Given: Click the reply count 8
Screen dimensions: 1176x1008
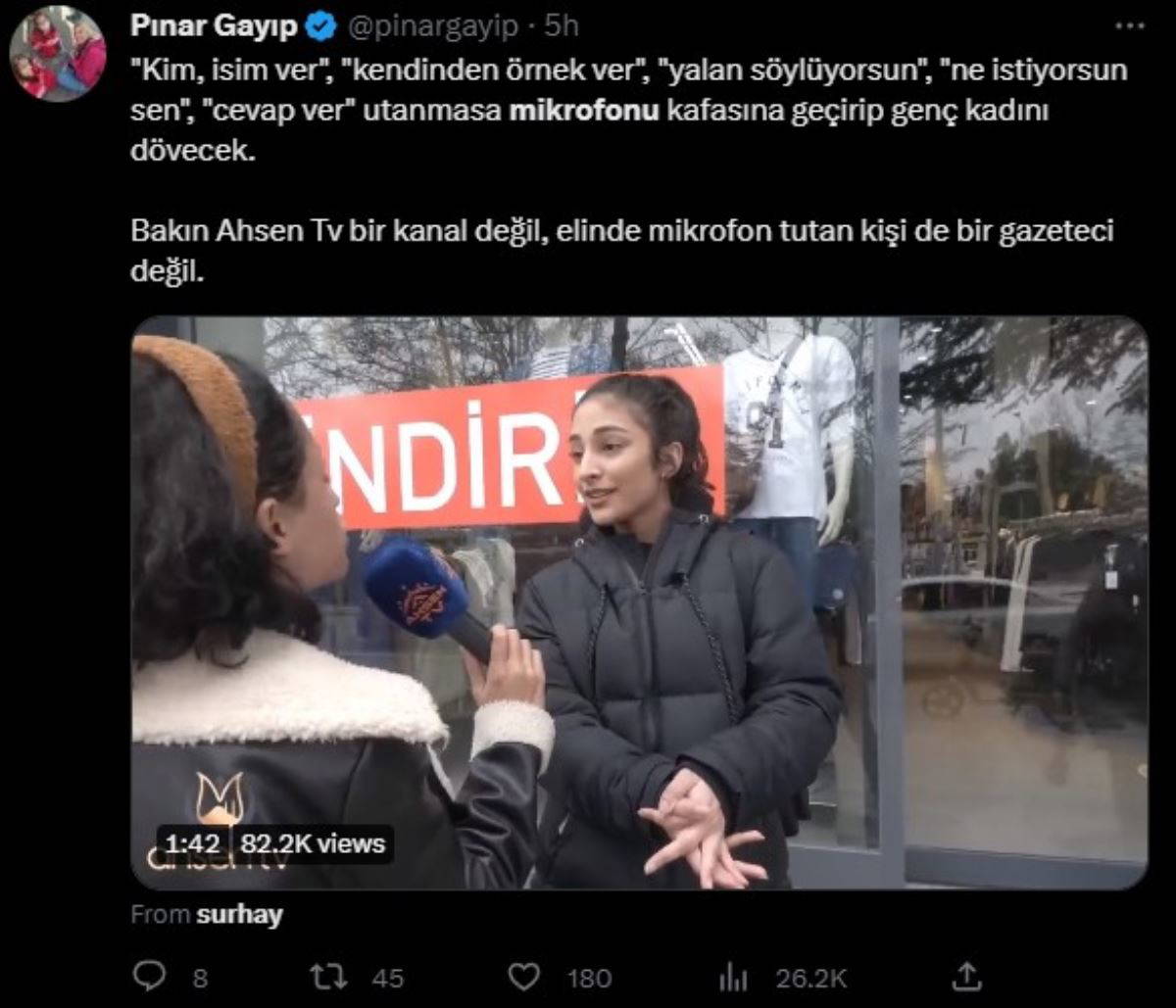Looking at the screenshot, I should click(x=200, y=978).
